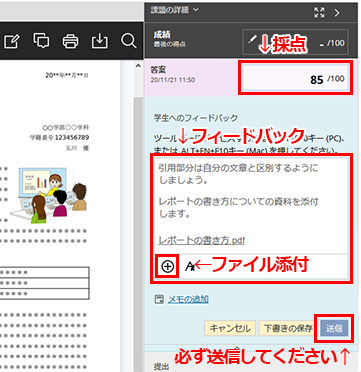This screenshot has width=361, height=372.
Task: Click the annotate pencil-square icon
Action: pos(11,41)
